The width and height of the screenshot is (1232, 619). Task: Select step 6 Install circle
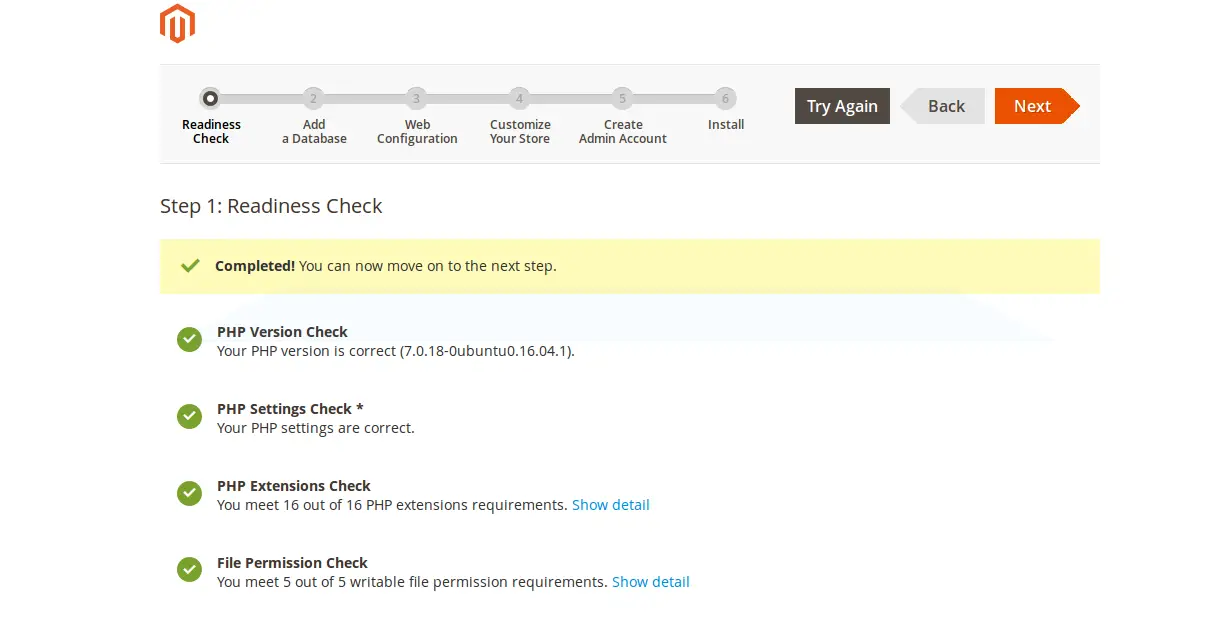pyautogui.click(x=725, y=98)
